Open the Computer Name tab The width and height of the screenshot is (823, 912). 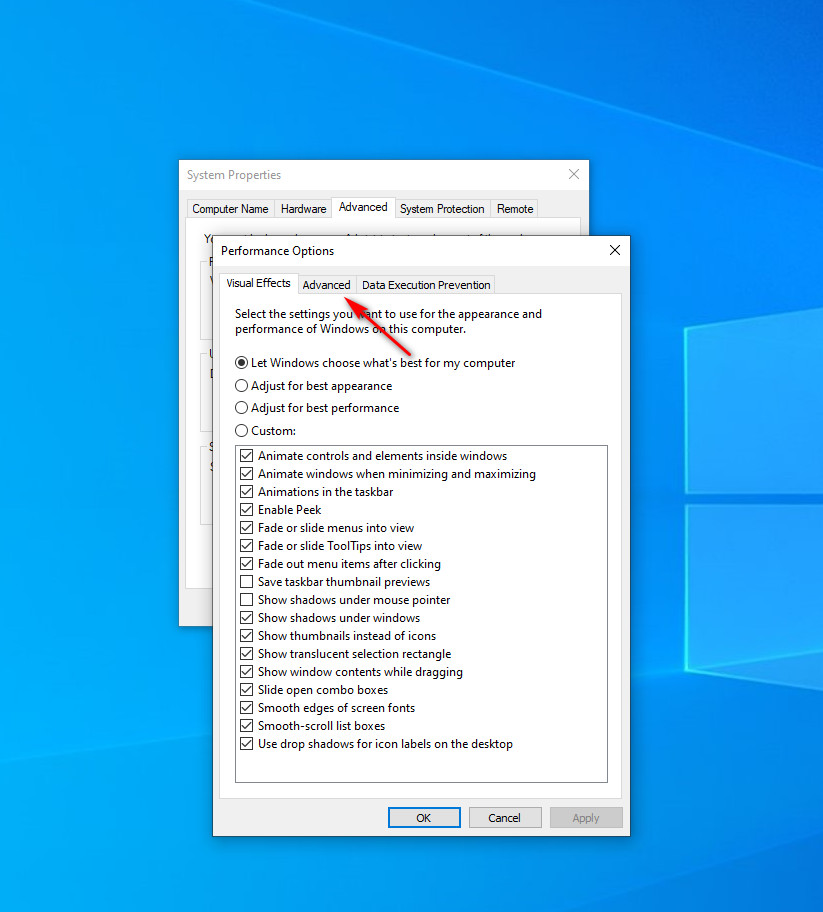click(230, 209)
